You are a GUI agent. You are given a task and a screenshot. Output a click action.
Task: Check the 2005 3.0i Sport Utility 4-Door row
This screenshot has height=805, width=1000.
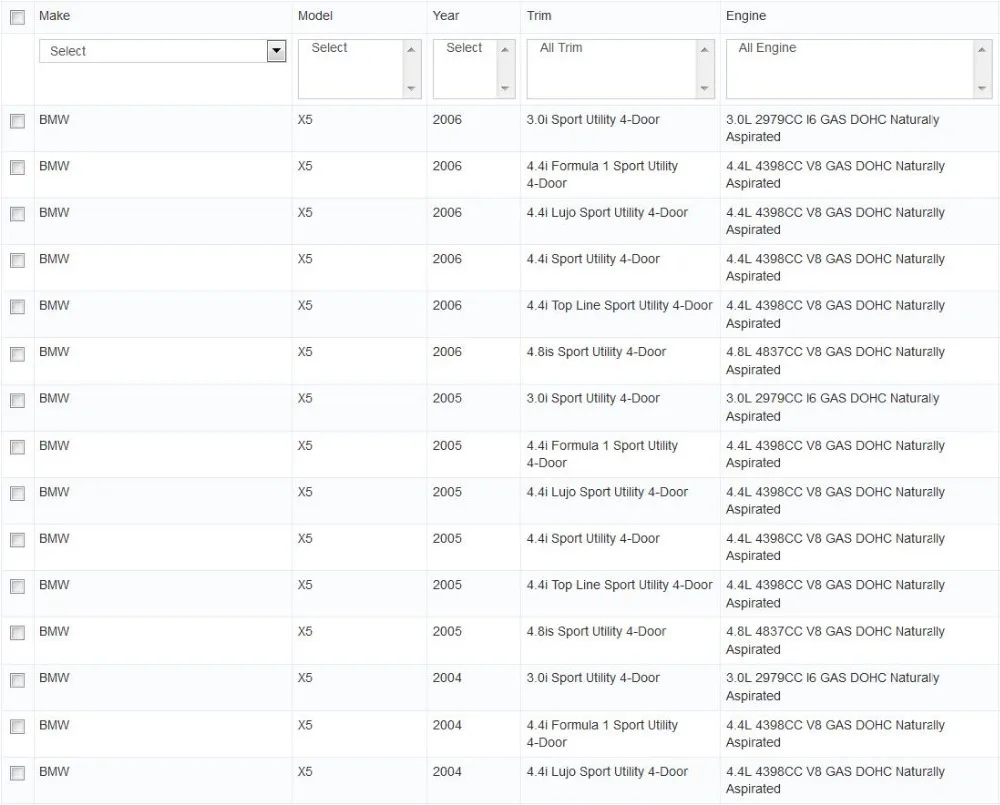tap(17, 401)
